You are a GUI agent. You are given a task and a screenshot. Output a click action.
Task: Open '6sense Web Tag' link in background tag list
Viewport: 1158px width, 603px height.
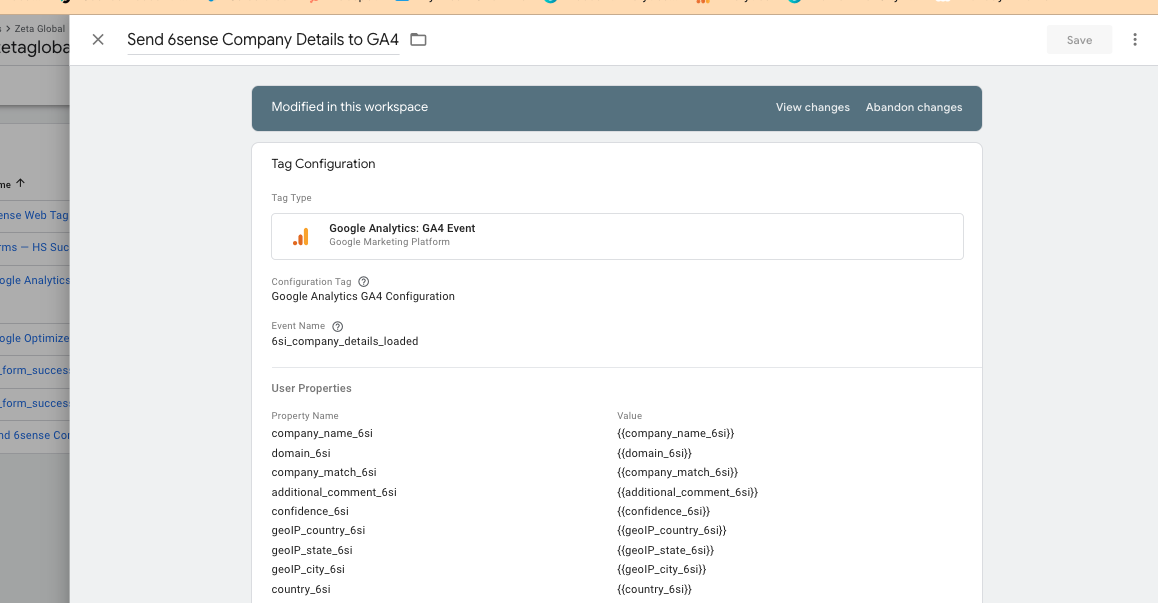click(x=34, y=216)
